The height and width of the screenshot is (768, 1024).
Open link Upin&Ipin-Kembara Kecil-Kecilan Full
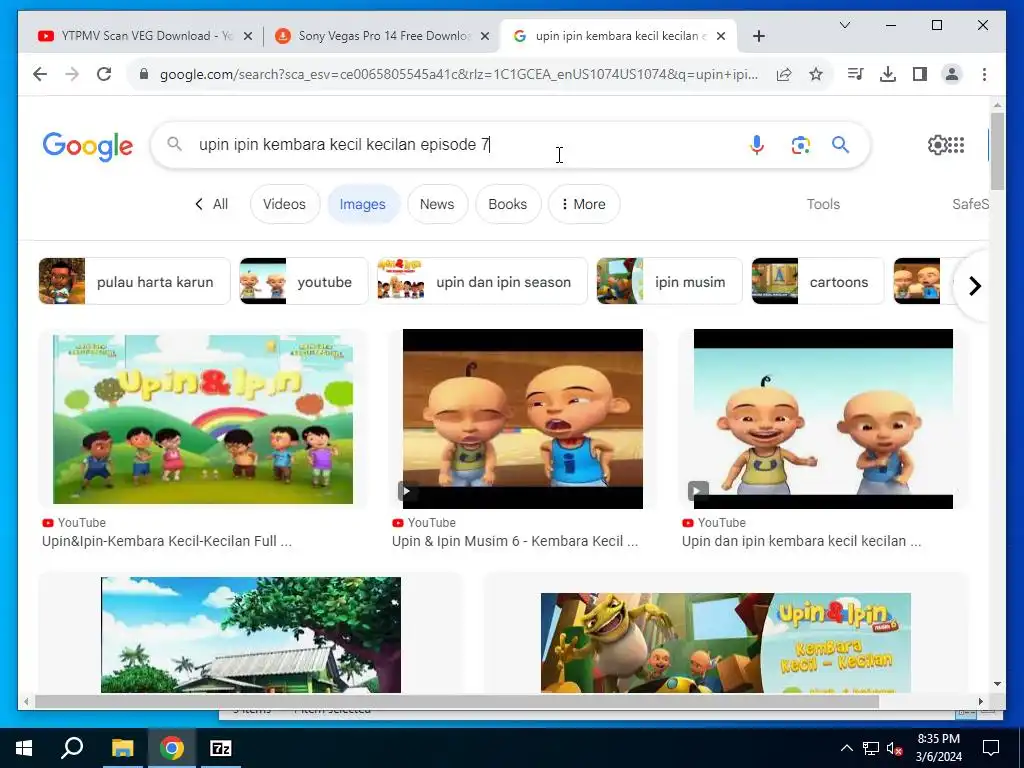coord(167,541)
